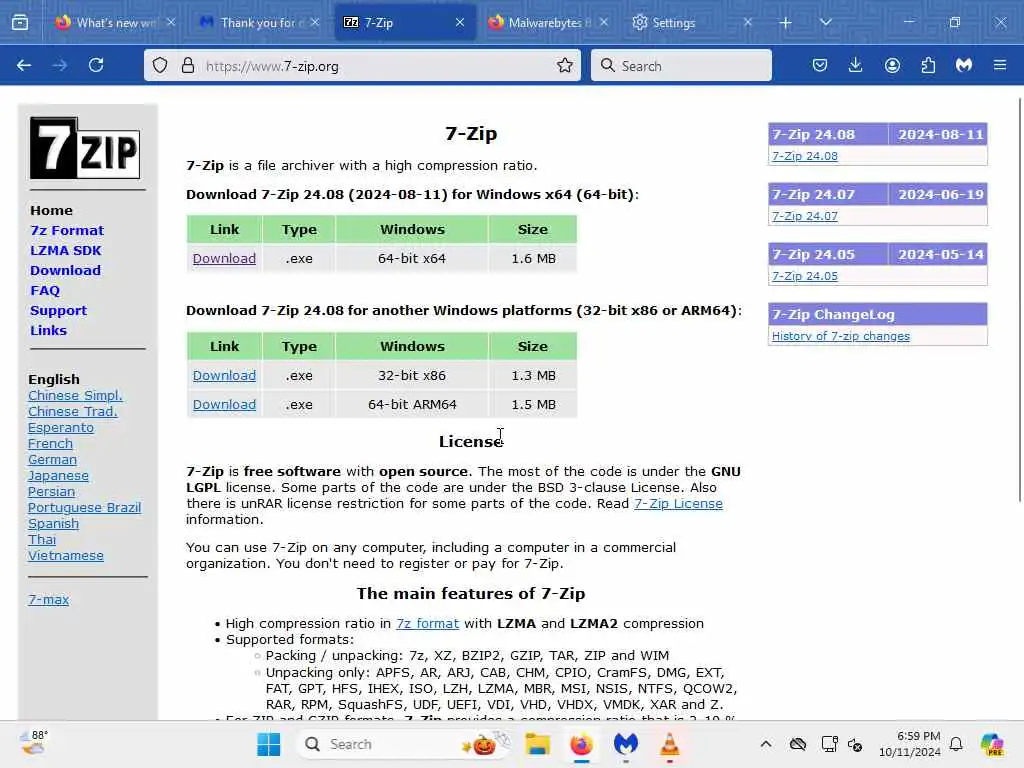Switch to Malwarebytes Browser Guard tab
This screenshot has height=768, width=1024.
point(548,23)
